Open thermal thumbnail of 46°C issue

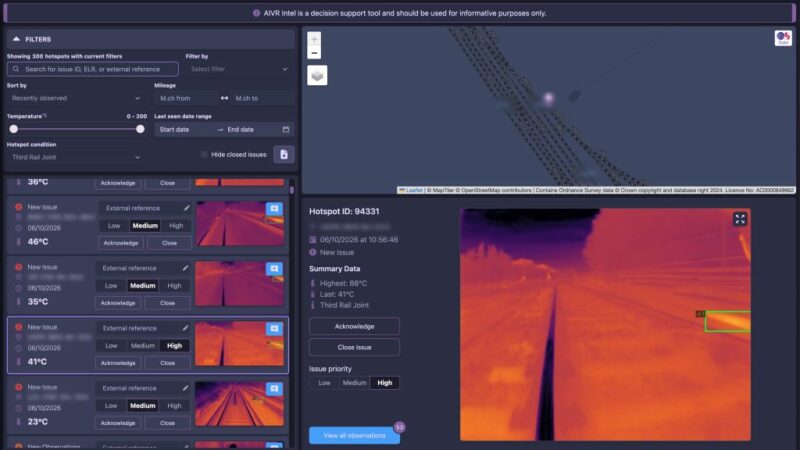(x=240, y=223)
